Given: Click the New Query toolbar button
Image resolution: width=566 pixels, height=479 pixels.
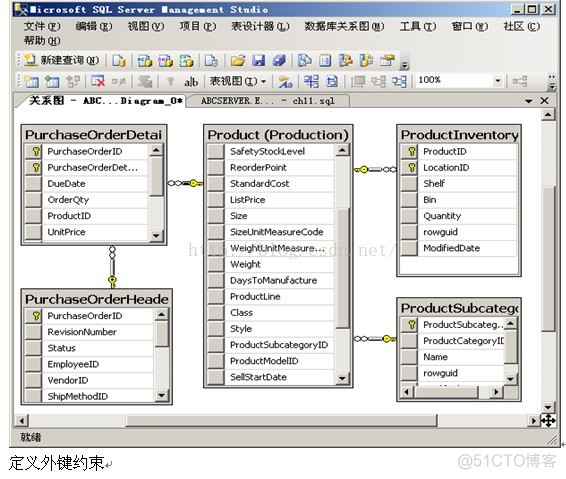Looking at the screenshot, I should (61, 60).
